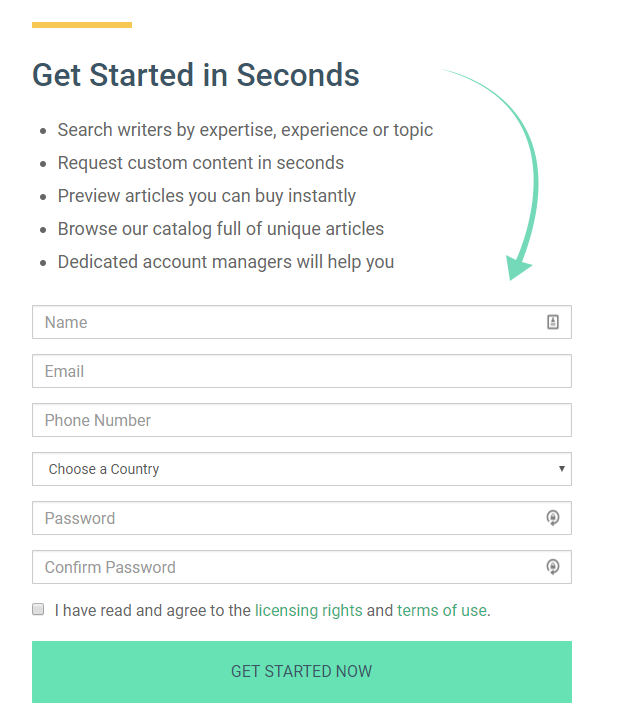Viewport: 623px width, 727px height.
Task: Open the terms of use link
Action: (x=441, y=610)
